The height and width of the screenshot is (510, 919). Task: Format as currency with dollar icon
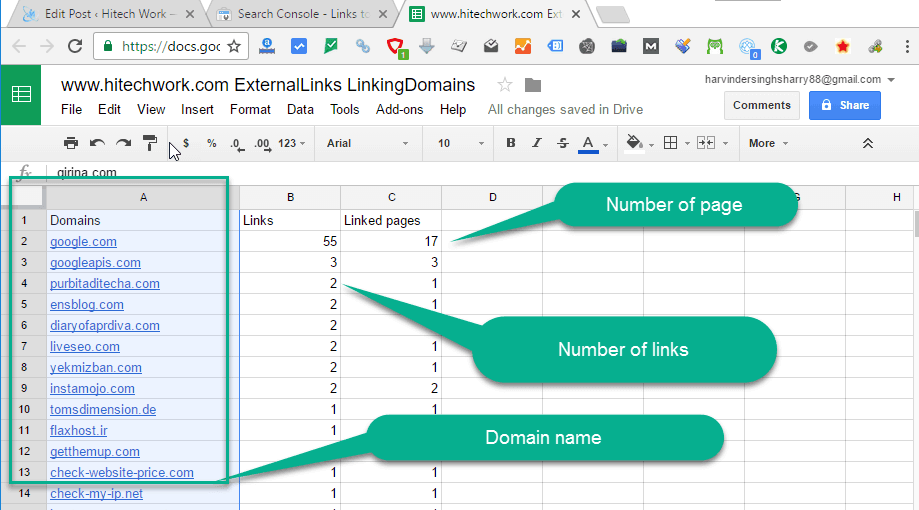click(186, 143)
